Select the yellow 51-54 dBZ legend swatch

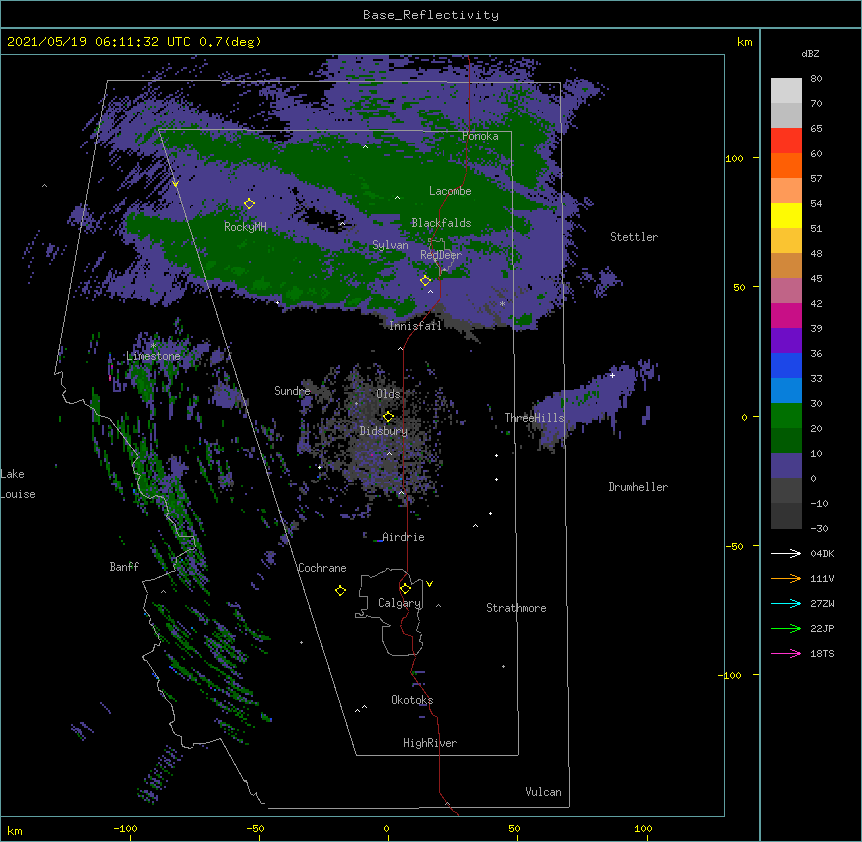coord(786,215)
